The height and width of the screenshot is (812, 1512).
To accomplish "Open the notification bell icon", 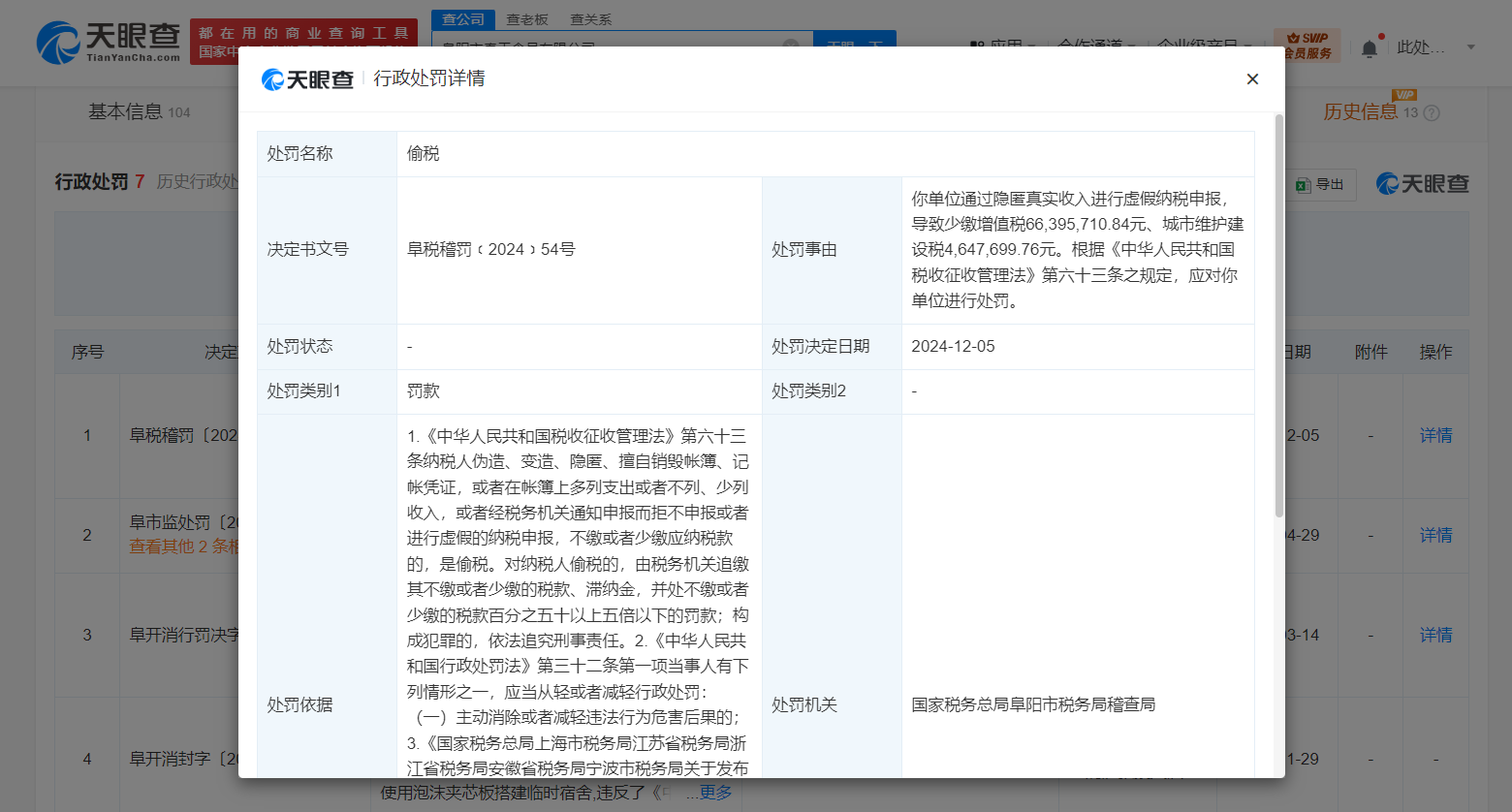I will (x=1369, y=47).
